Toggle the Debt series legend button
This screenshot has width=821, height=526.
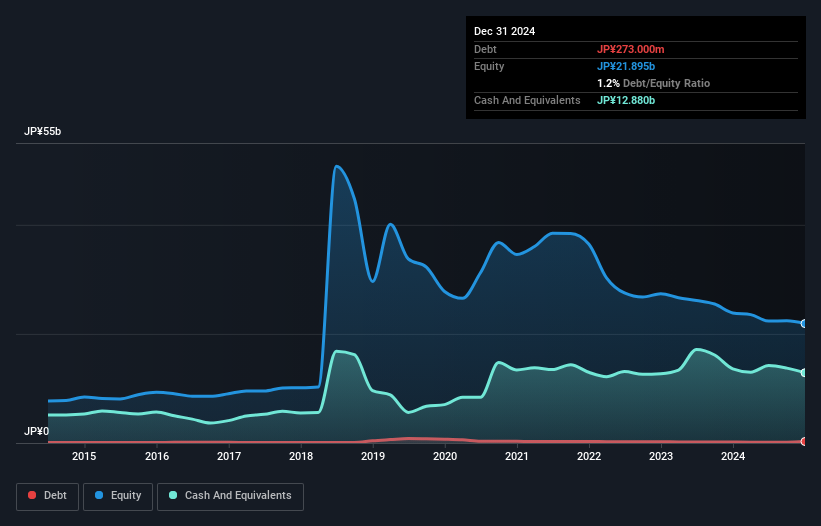[x=48, y=496]
